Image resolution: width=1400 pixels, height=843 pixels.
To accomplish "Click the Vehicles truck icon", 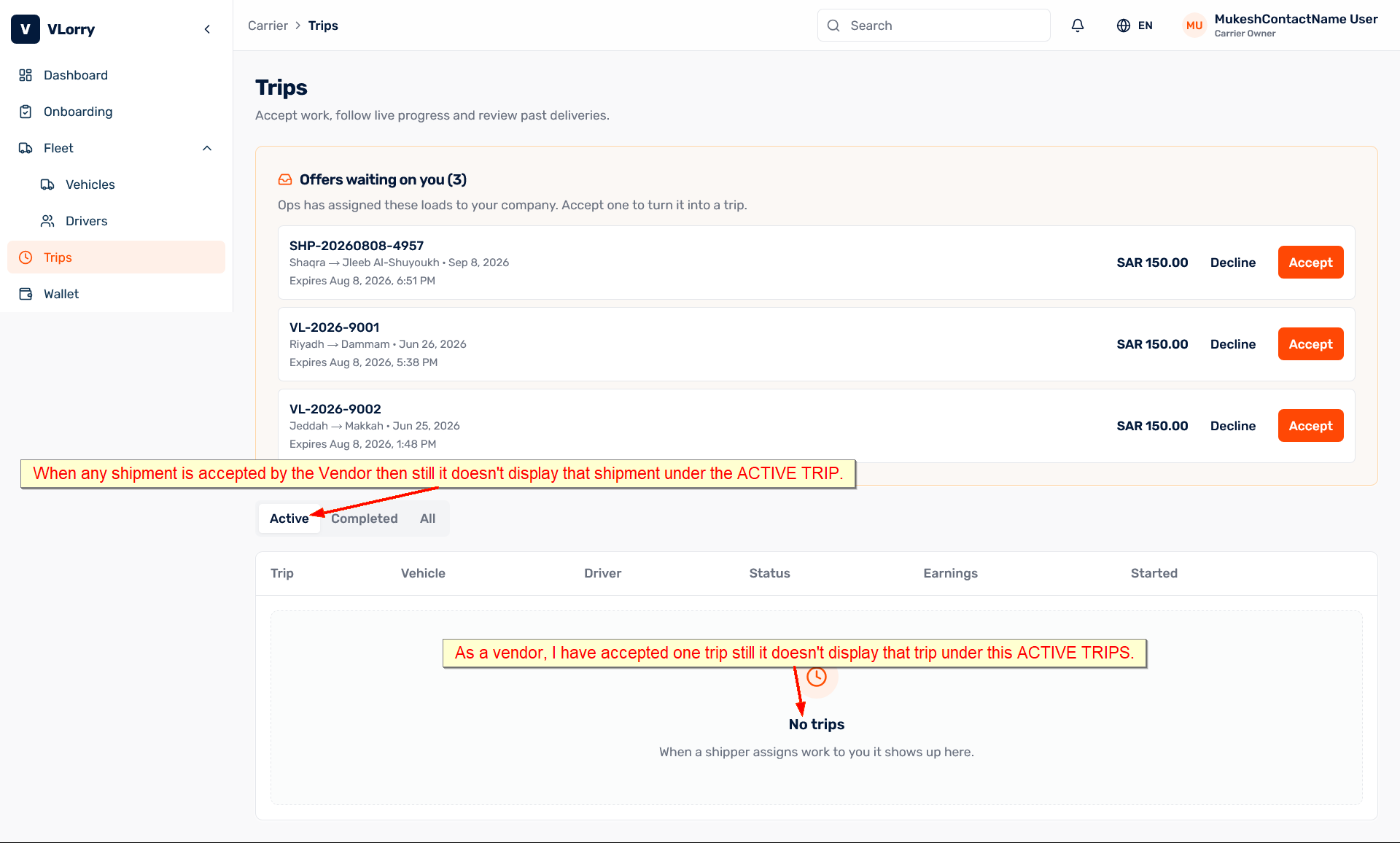I will point(47,184).
